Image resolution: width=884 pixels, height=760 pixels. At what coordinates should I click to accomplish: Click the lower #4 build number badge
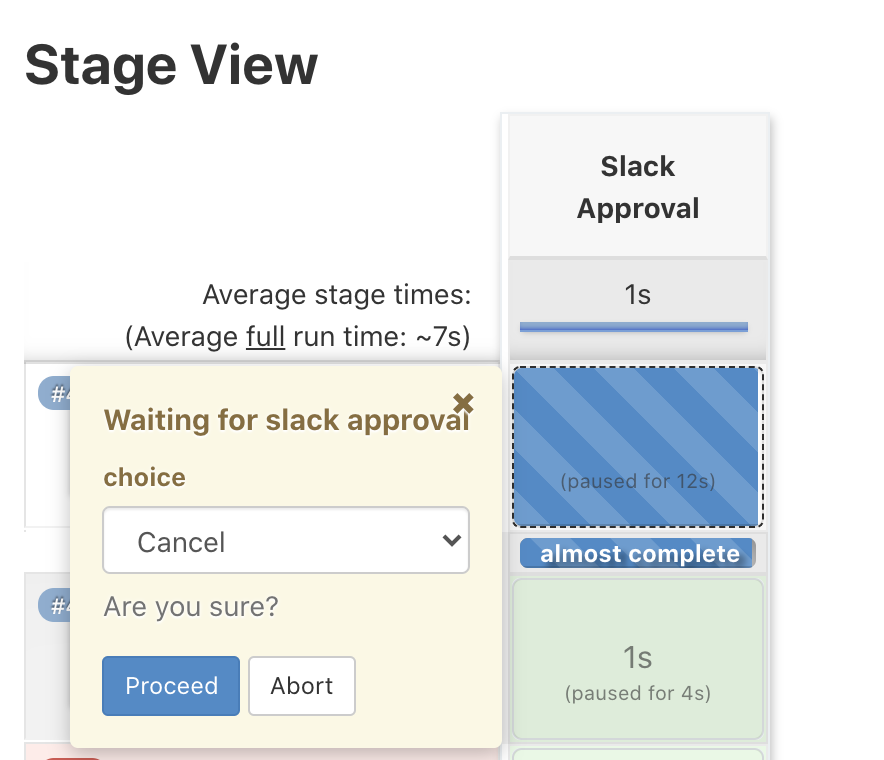(56, 606)
